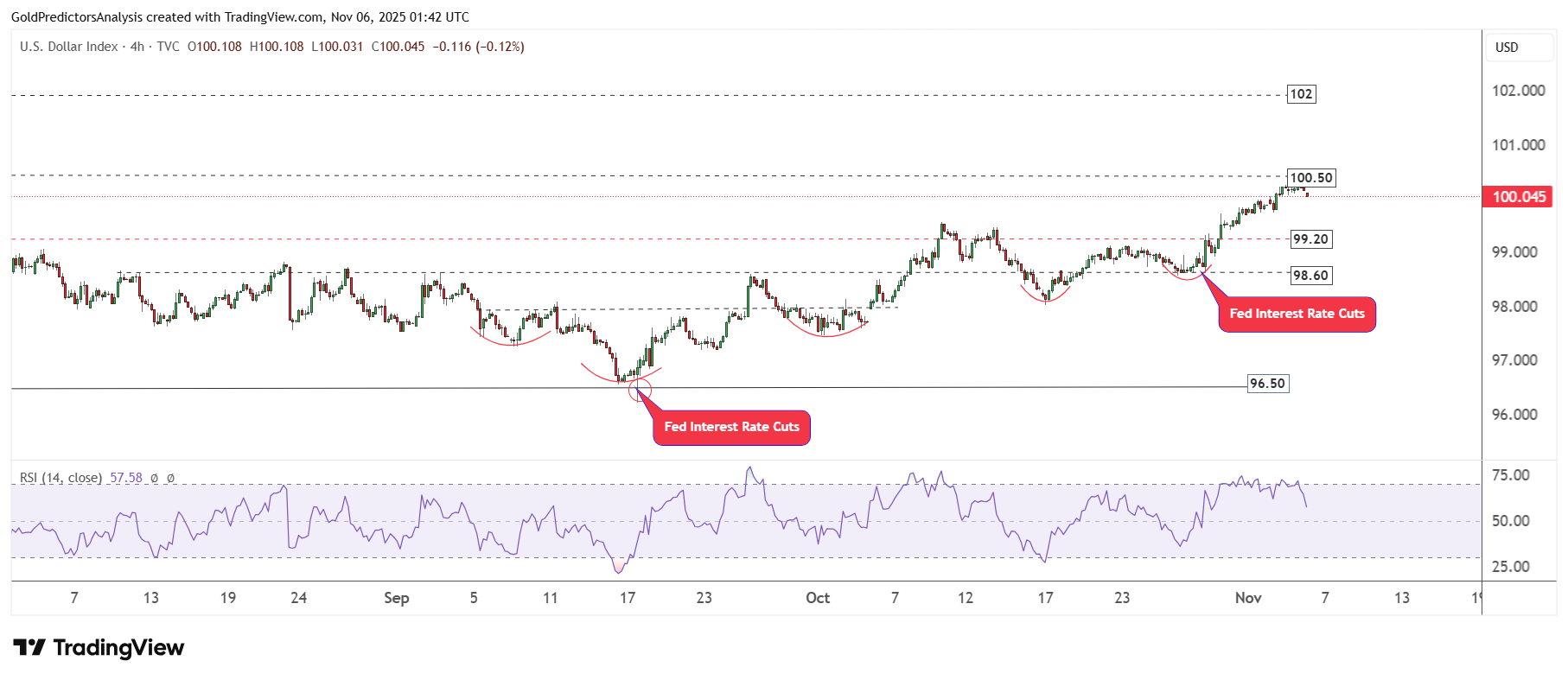Select the Fed Interest Rate Cuts callout under September low
The width and height of the screenshot is (1568, 680).
[x=731, y=428]
